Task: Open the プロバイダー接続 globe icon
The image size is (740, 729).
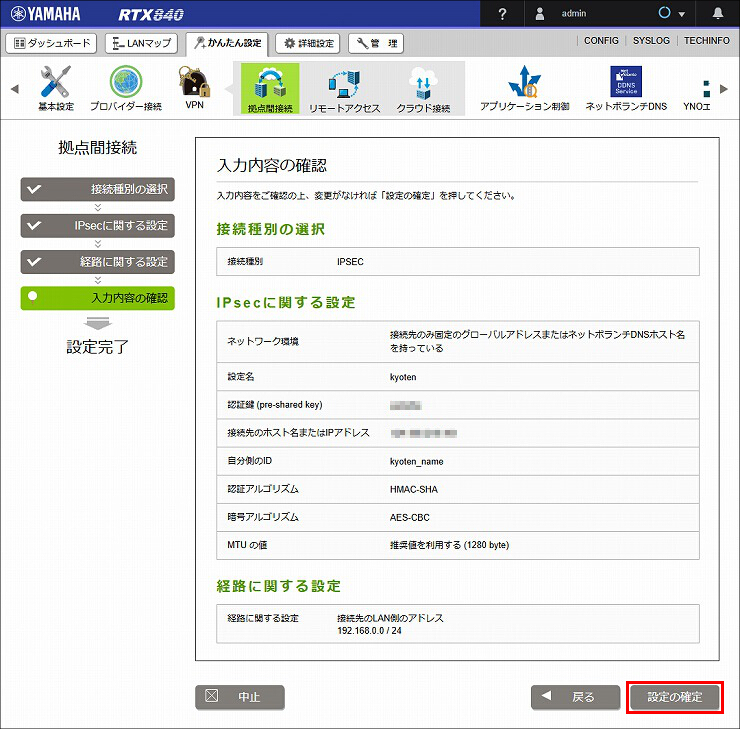Action: coord(126,88)
